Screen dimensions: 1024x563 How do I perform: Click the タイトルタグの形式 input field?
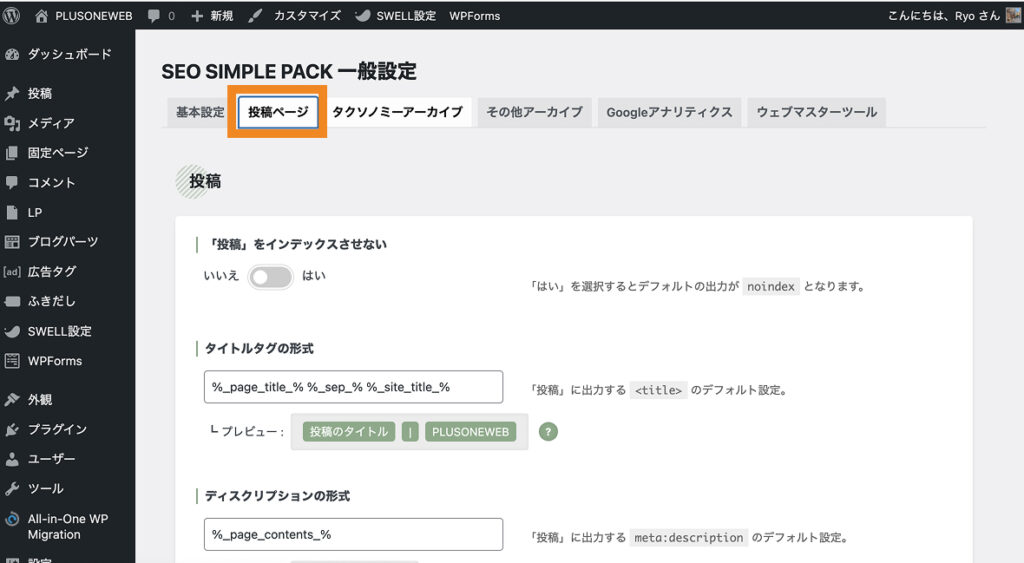coord(353,387)
